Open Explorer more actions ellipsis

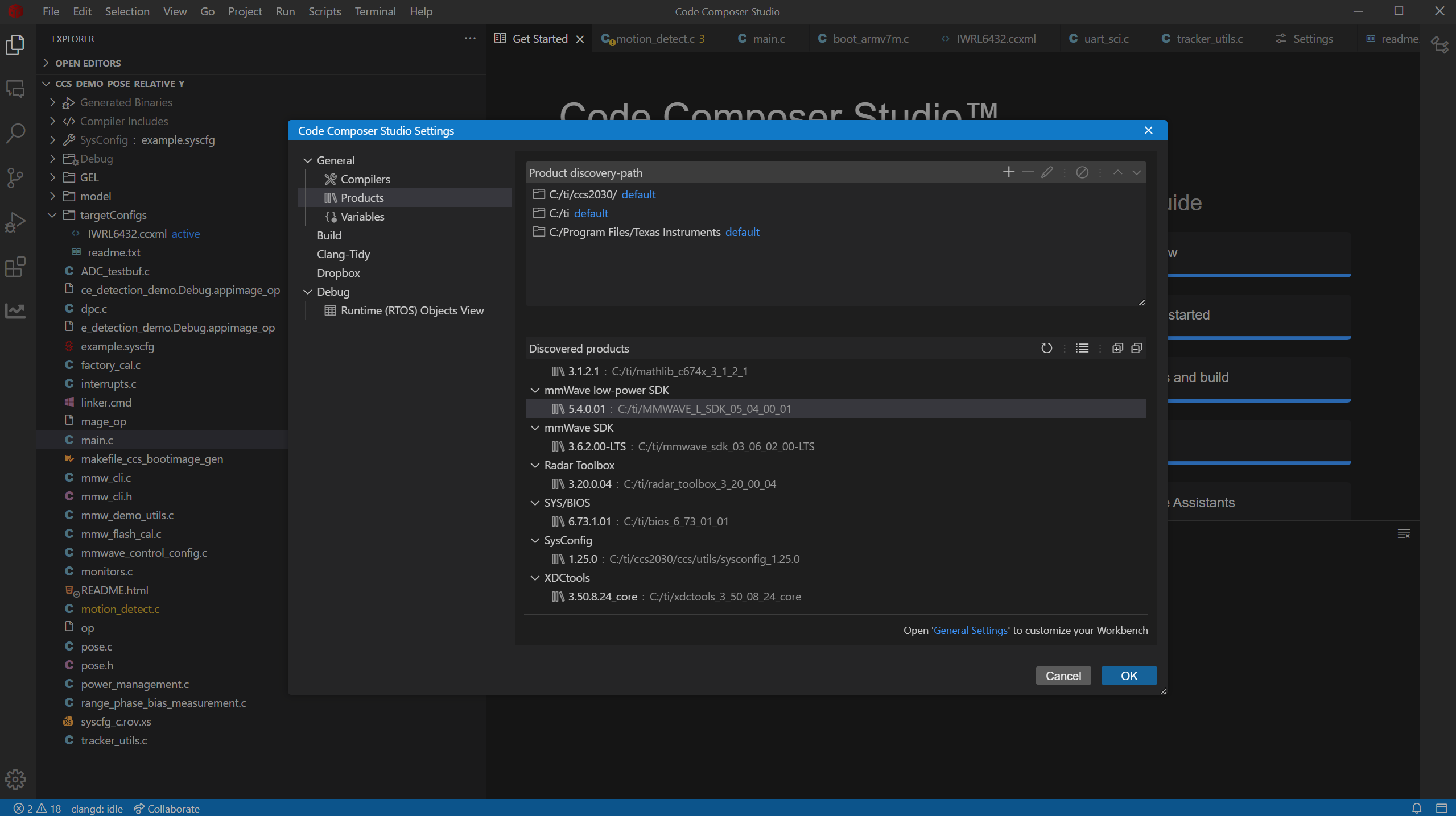click(x=470, y=38)
